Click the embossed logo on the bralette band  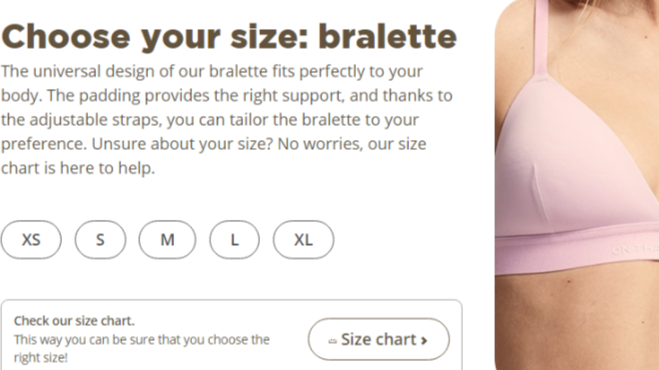635,249
